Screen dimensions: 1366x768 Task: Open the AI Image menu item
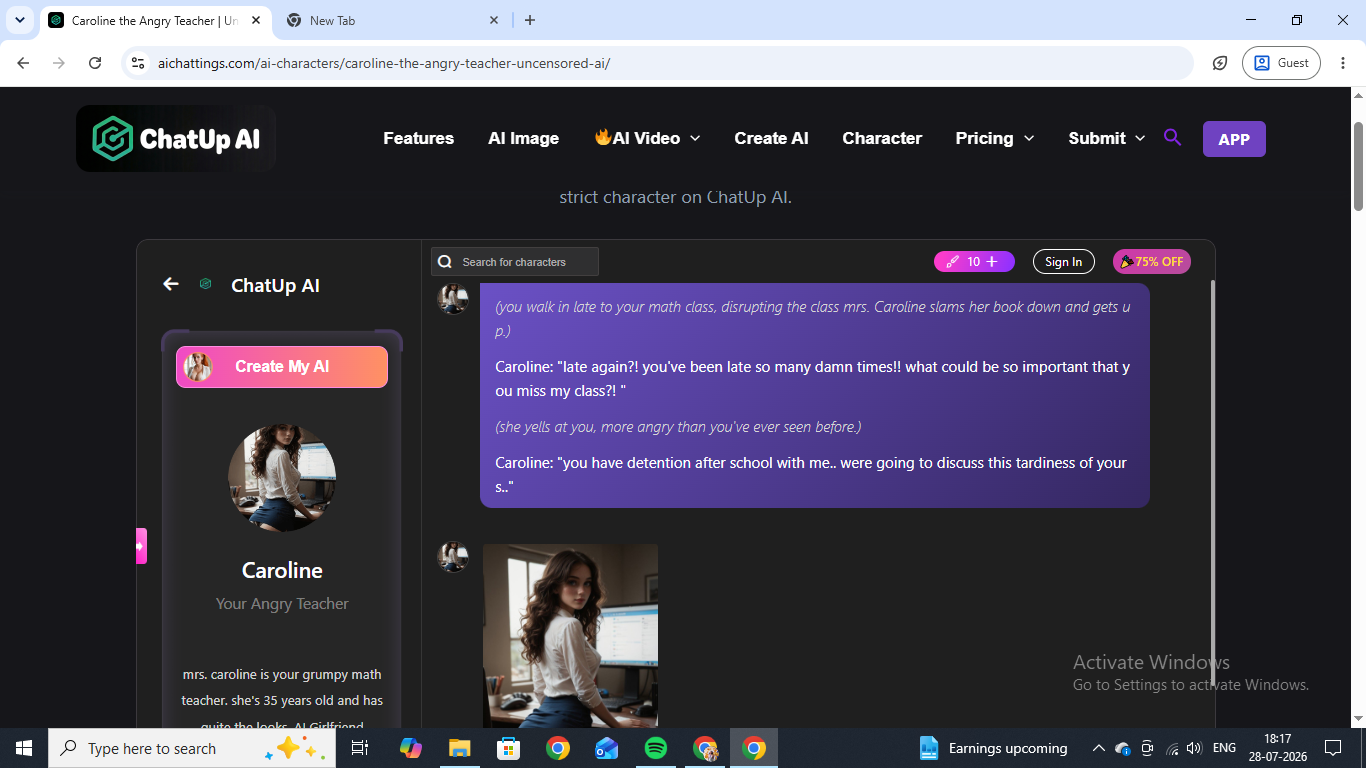pos(523,138)
